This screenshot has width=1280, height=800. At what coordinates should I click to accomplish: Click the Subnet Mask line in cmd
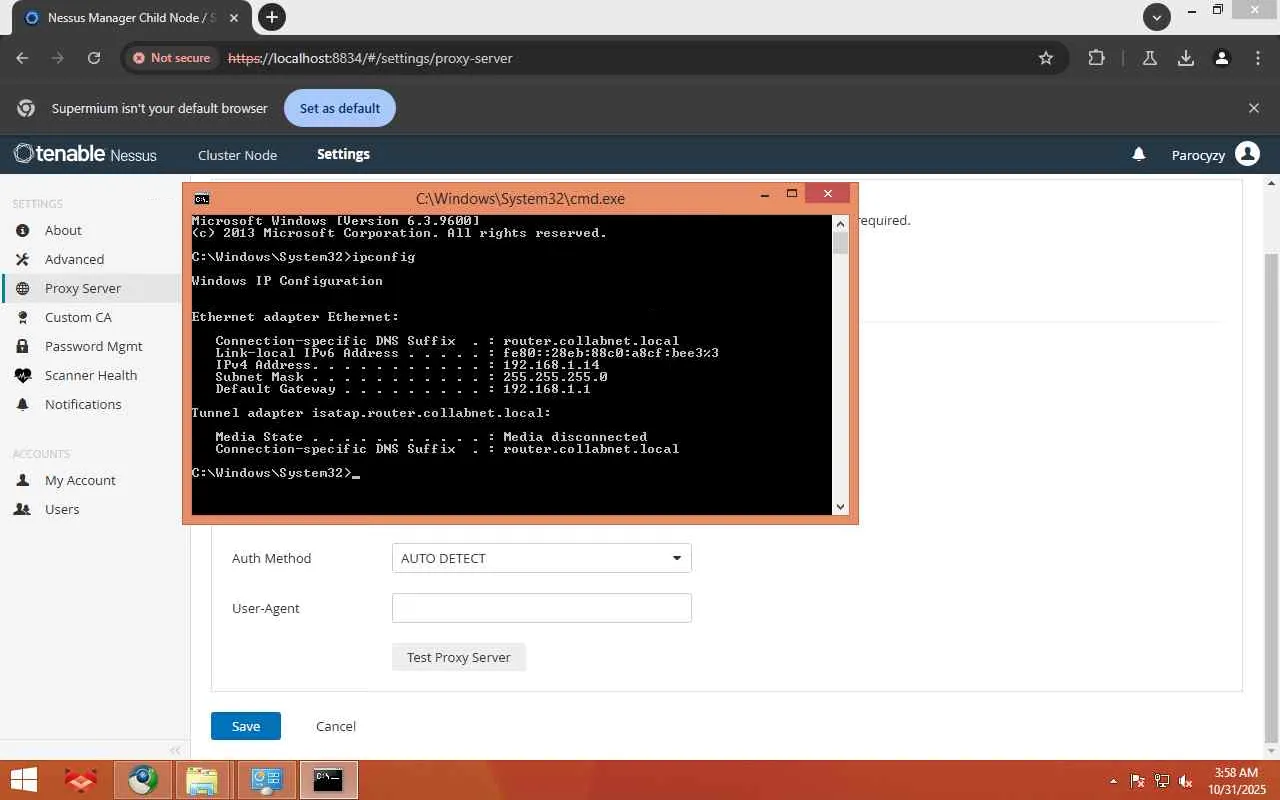click(411, 377)
